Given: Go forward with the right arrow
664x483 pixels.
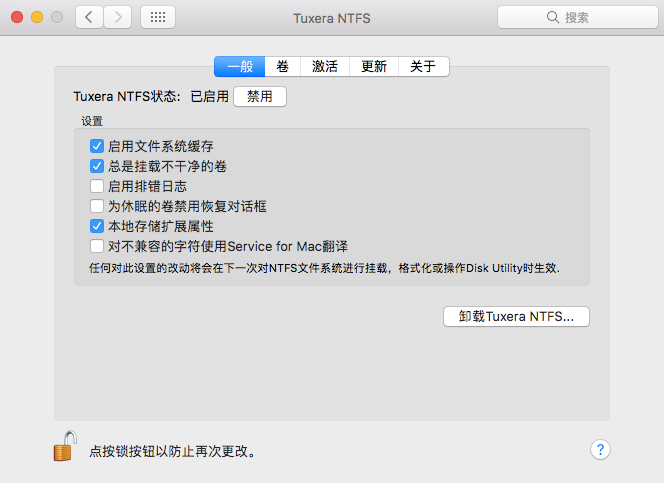Looking at the screenshot, I should pyautogui.click(x=118, y=17).
